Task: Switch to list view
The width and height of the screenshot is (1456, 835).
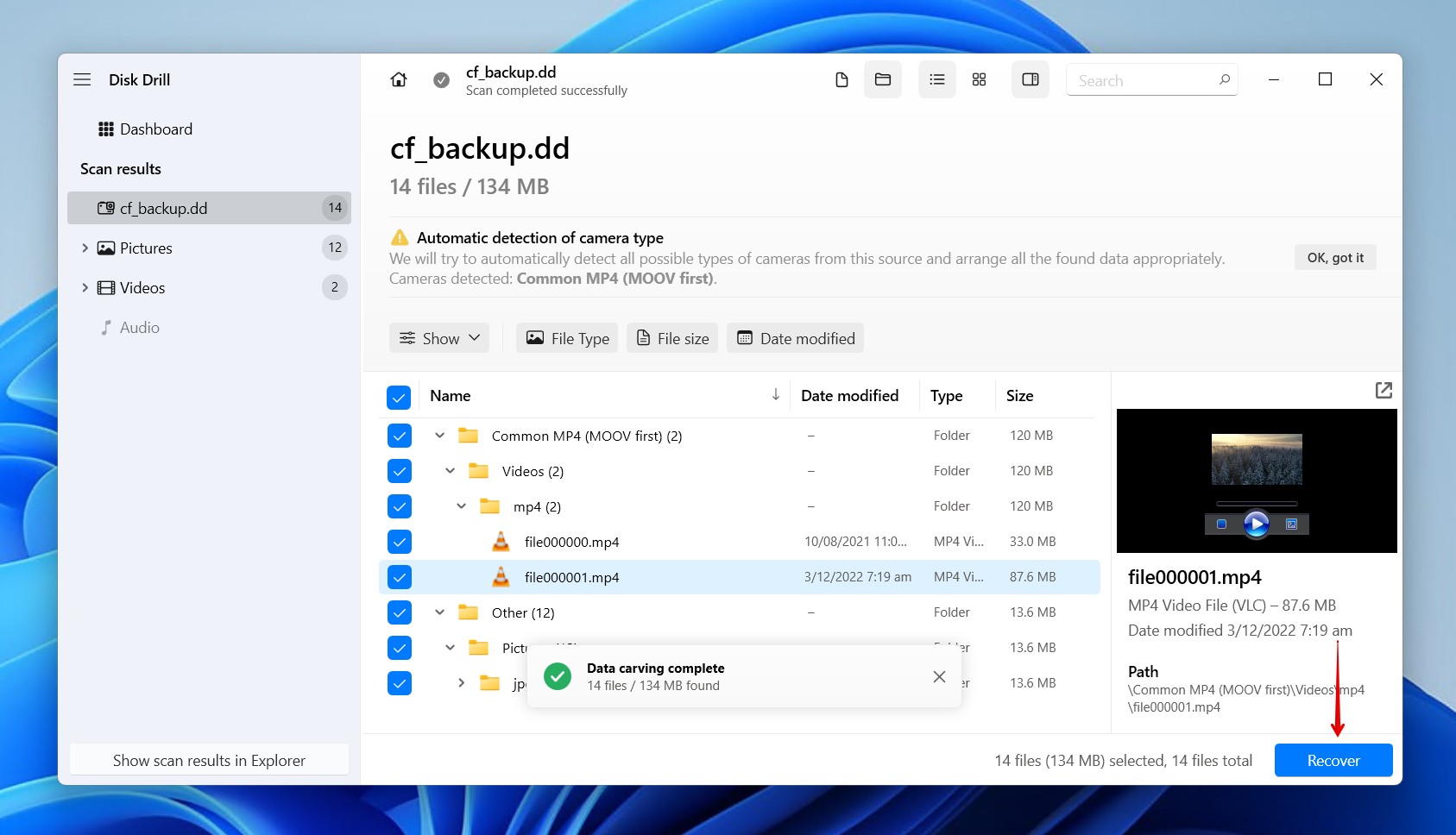Action: (x=936, y=79)
